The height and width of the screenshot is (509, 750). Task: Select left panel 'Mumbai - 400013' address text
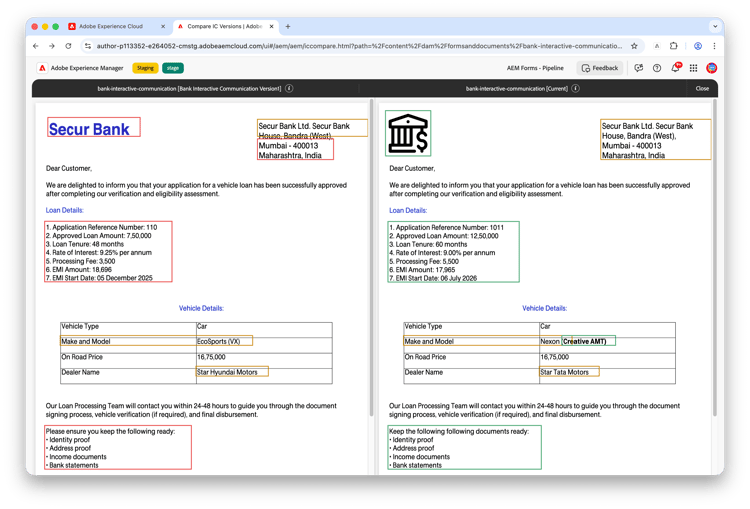(x=288, y=145)
